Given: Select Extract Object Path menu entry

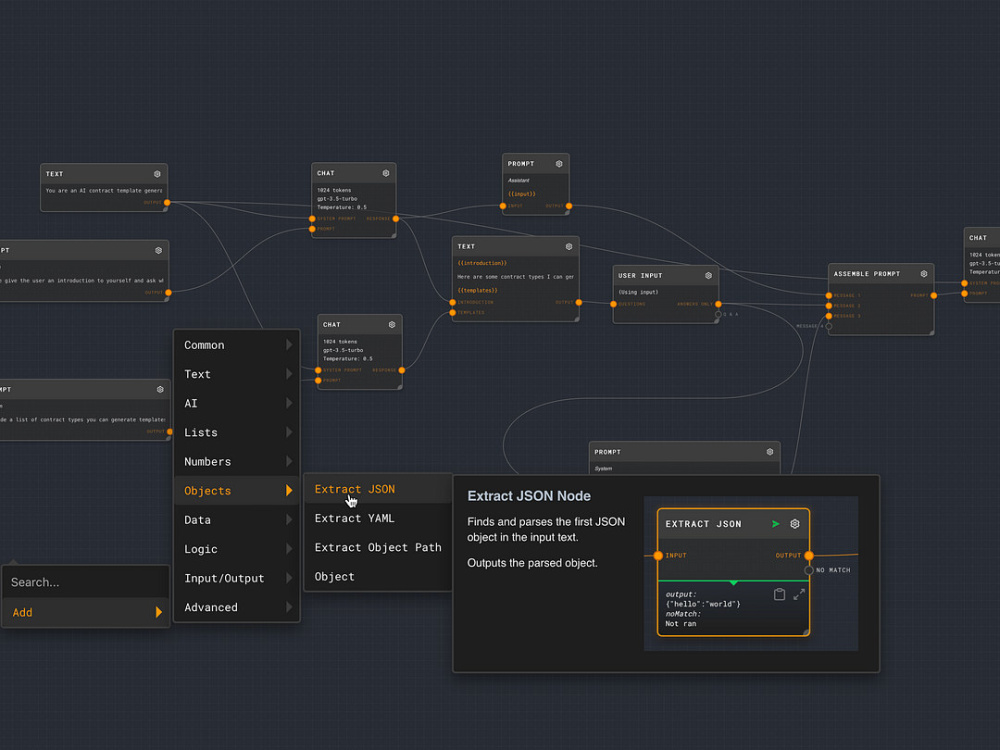Looking at the screenshot, I should click(378, 548).
